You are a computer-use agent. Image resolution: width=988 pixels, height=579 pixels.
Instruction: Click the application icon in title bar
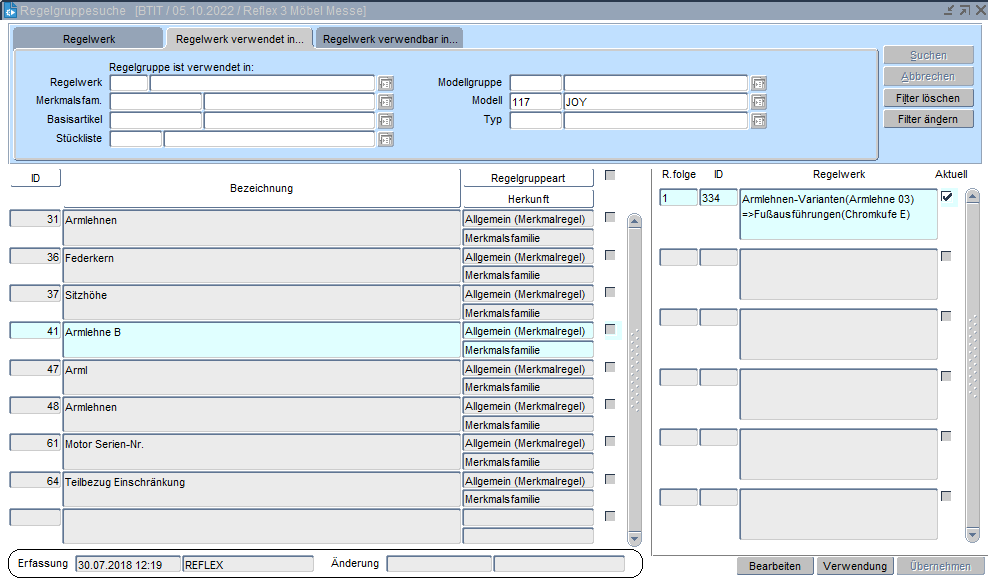(10, 10)
